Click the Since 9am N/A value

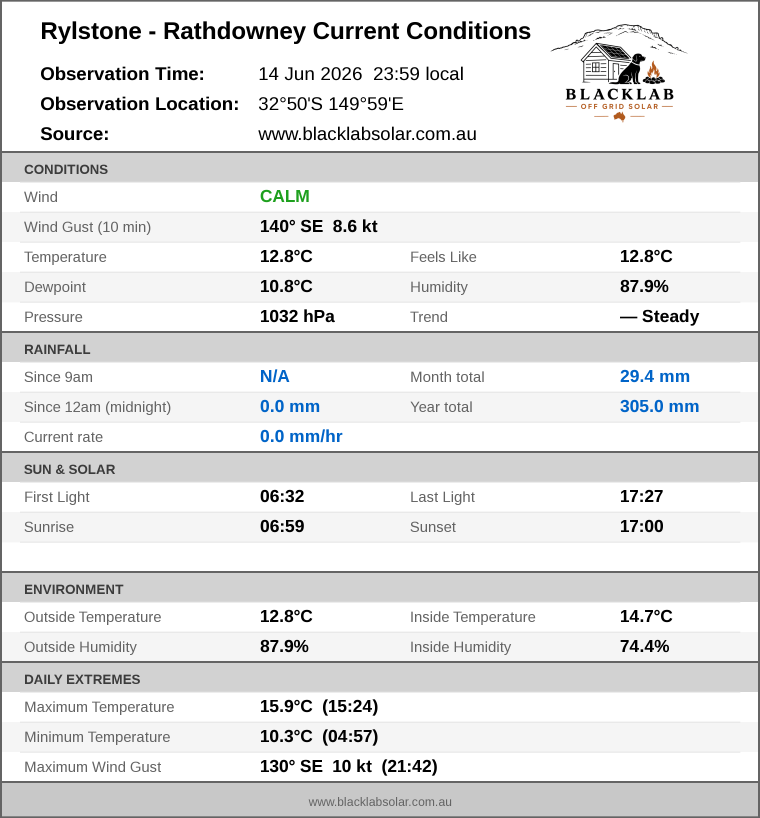pos(274,376)
